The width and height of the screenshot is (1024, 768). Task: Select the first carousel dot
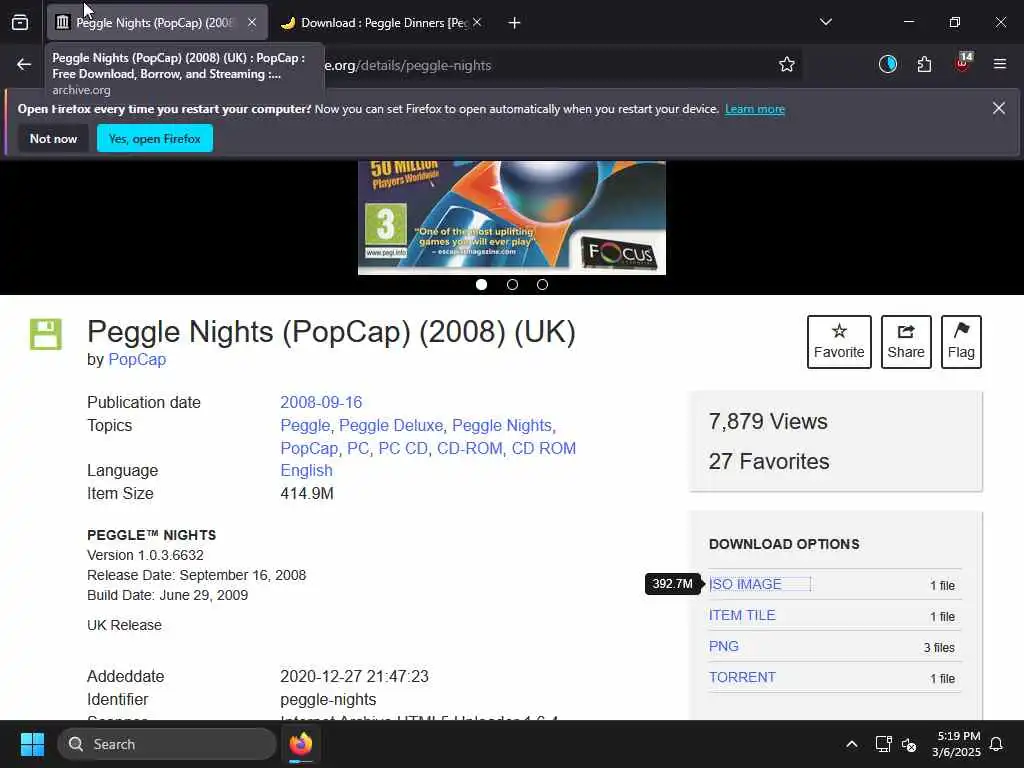[481, 285]
